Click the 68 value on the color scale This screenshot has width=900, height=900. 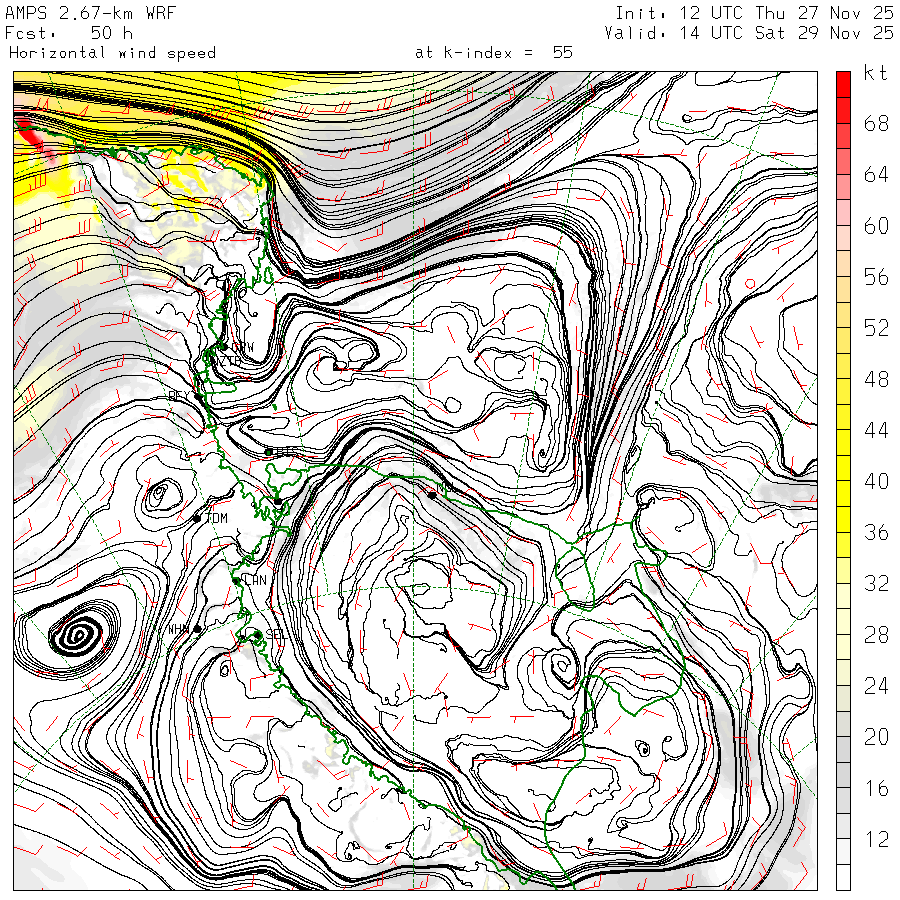pyautogui.click(x=876, y=123)
